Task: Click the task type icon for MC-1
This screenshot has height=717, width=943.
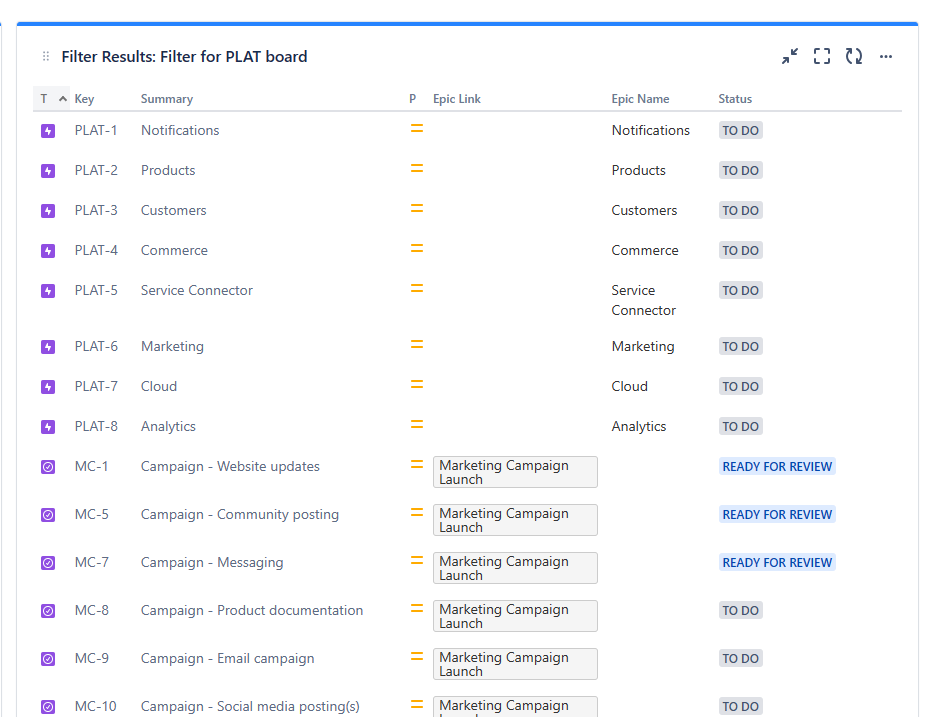Action: coord(48,467)
